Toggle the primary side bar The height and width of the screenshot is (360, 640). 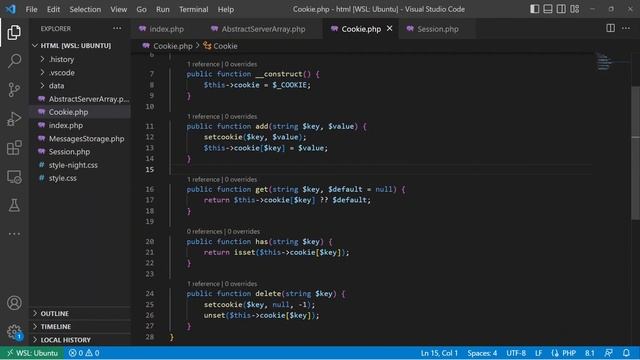(534, 9)
